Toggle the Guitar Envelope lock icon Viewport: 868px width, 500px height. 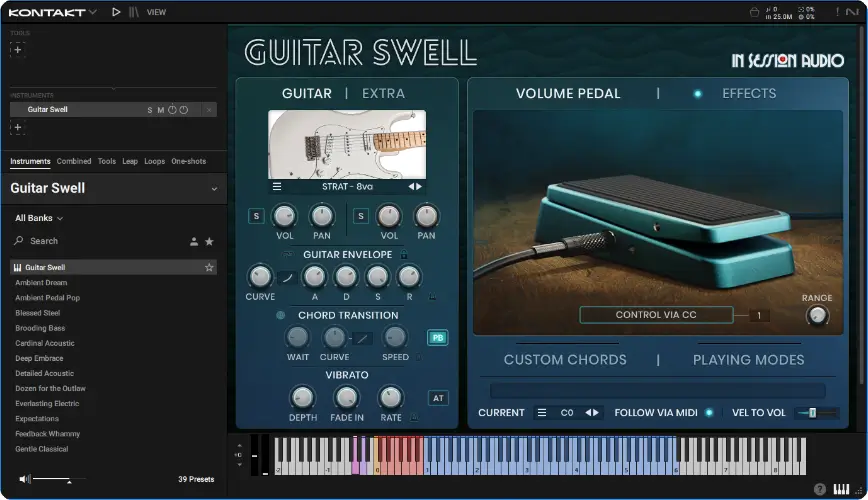(x=404, y=255)
